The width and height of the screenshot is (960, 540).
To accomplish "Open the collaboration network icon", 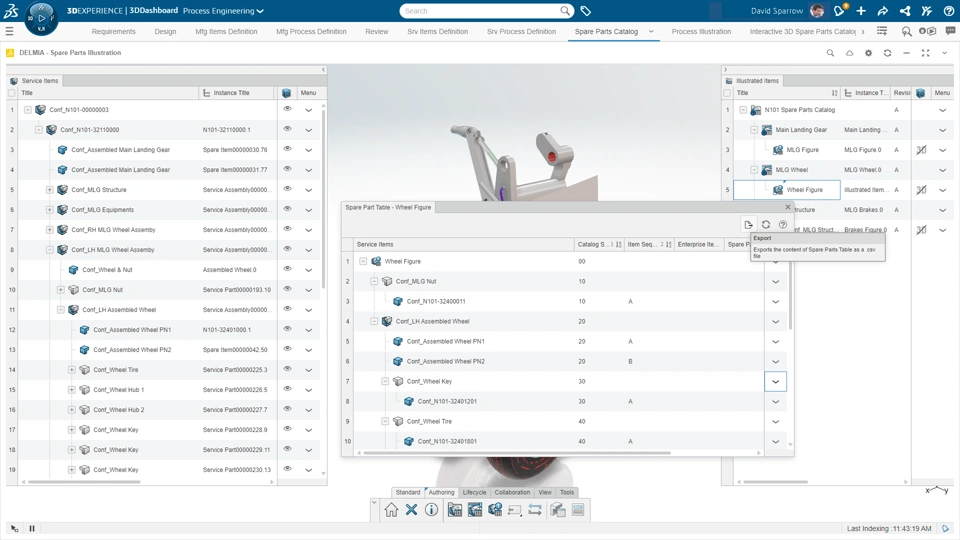I will click(x=905, y=11).
